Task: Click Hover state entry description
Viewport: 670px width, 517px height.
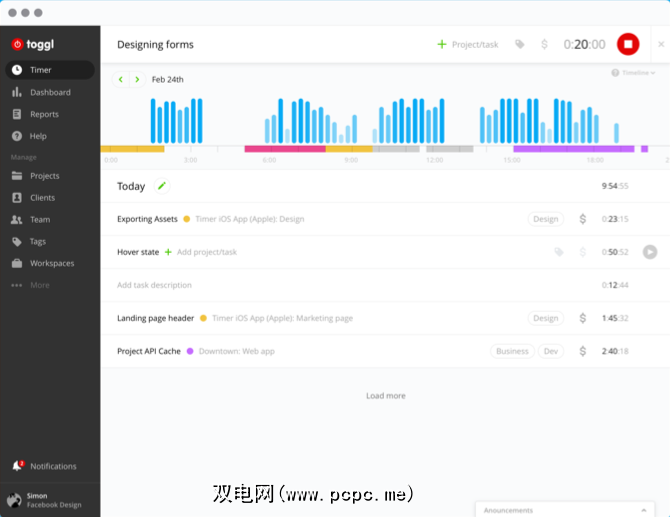Action: [138, 252]
